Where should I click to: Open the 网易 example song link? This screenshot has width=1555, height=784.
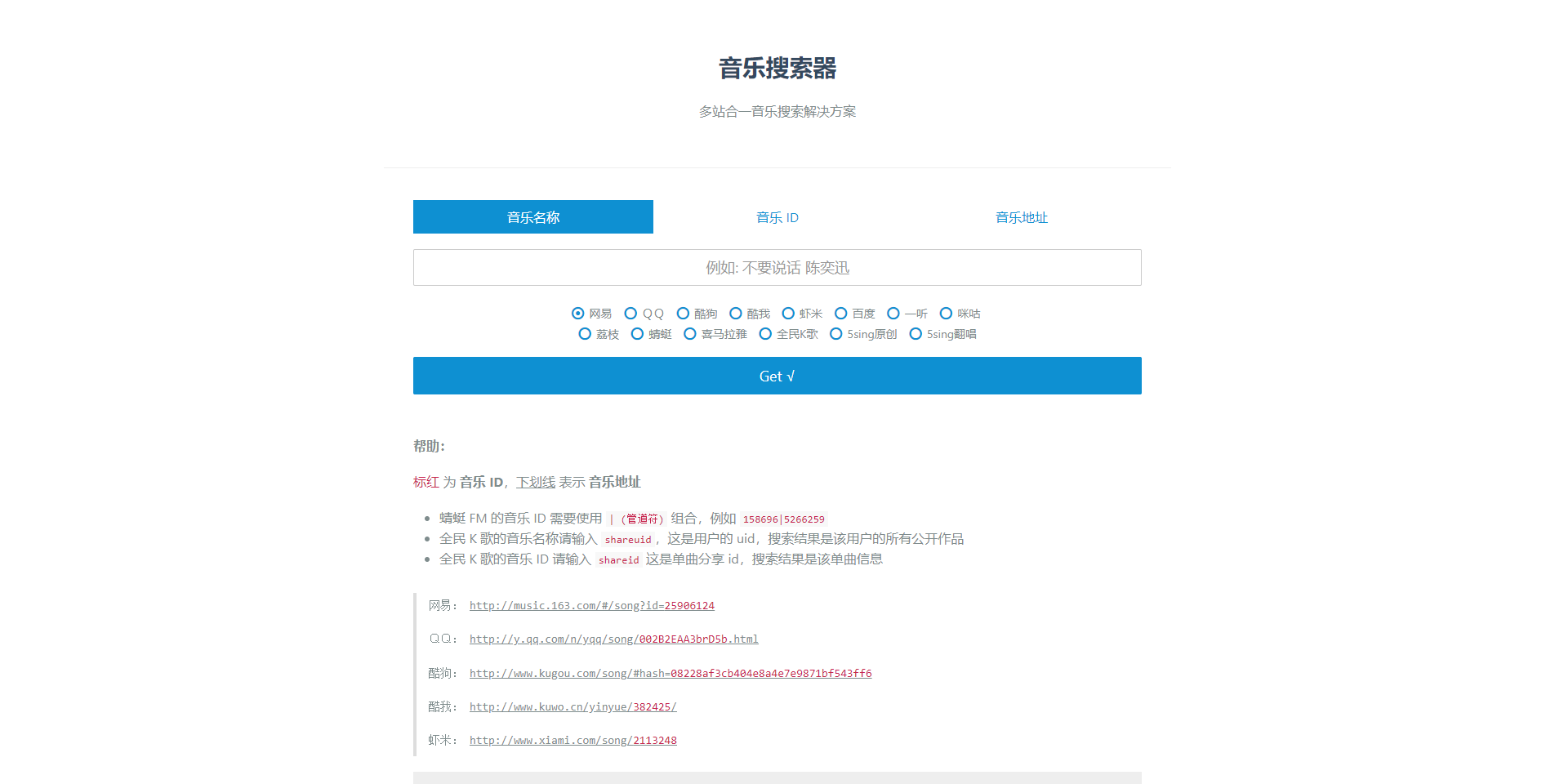tap(590, 605)
